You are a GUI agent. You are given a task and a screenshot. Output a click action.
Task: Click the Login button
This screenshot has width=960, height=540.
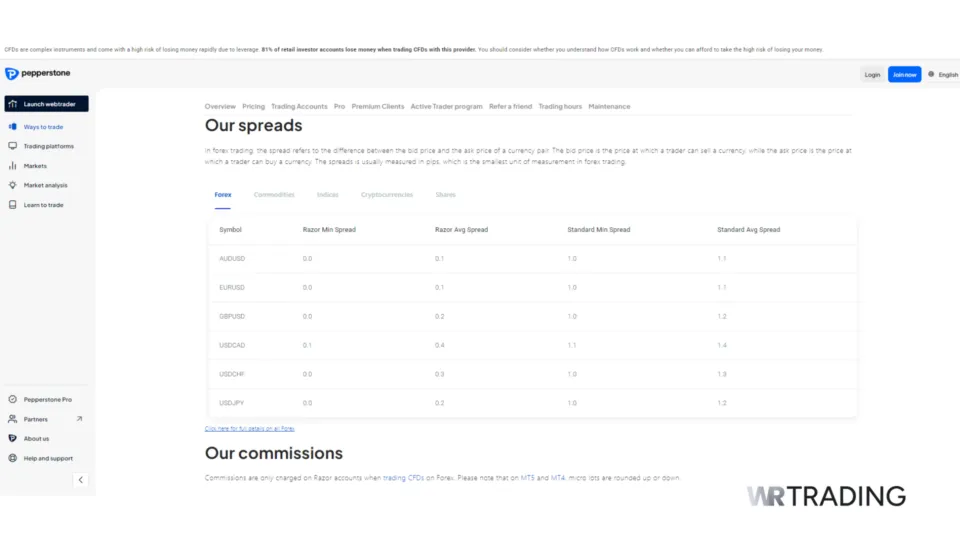(872, 74)
